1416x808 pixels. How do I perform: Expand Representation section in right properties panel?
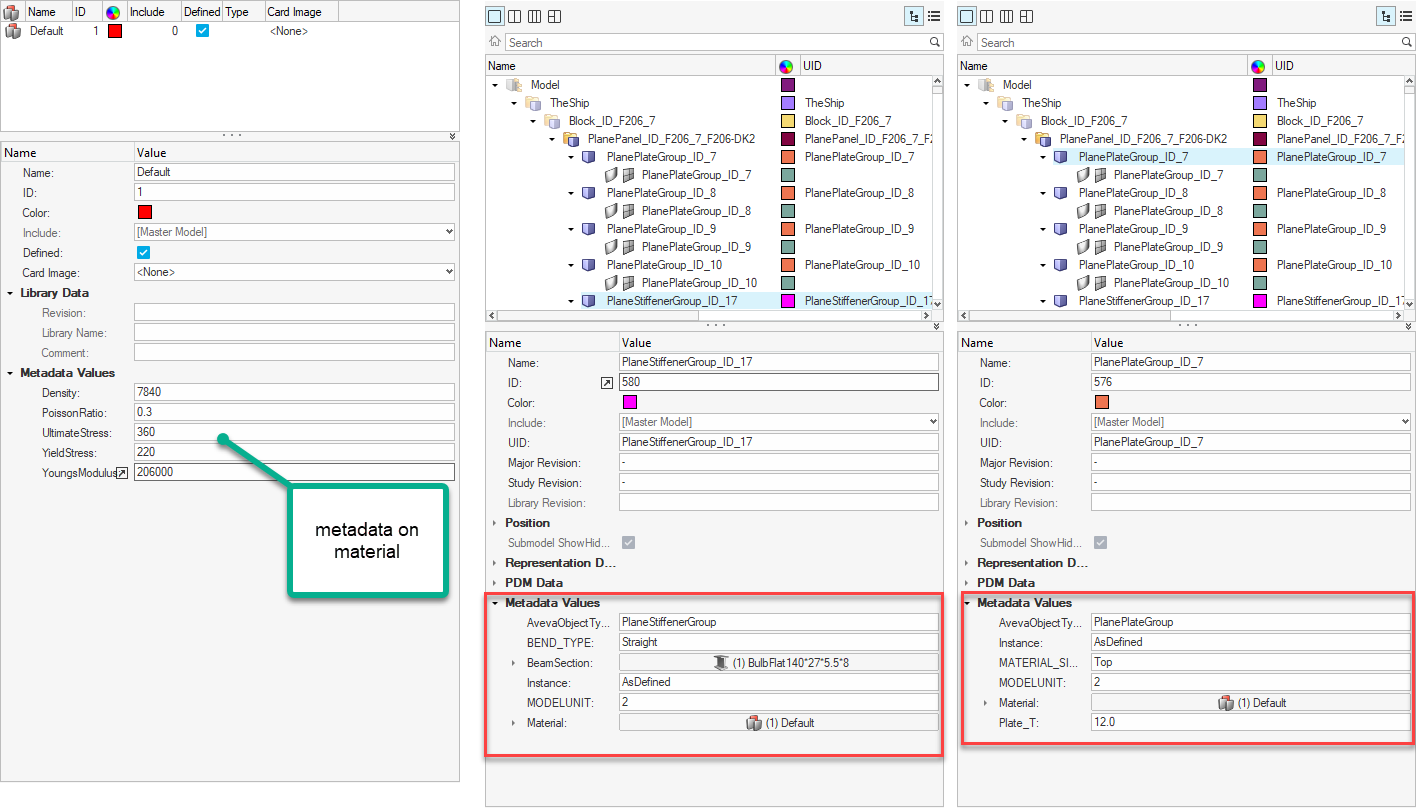(x=966, y=563)
